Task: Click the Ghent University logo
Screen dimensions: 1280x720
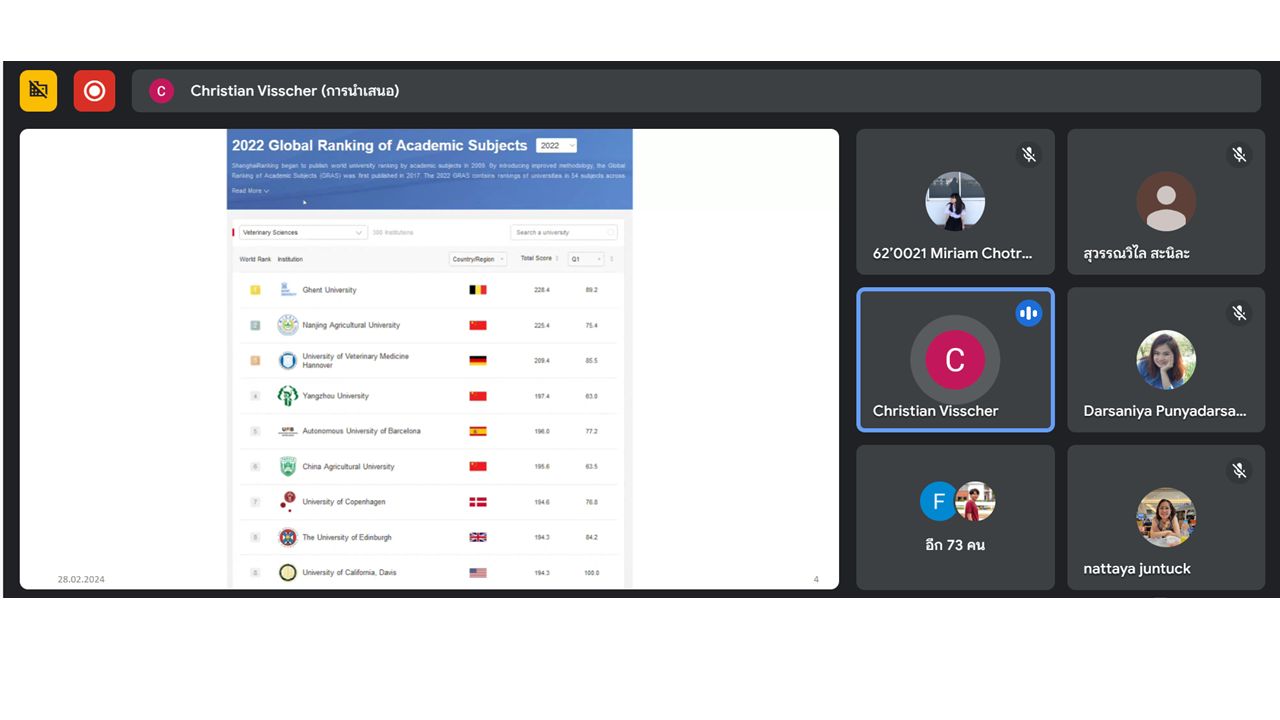Action: (x=287, y=290)
